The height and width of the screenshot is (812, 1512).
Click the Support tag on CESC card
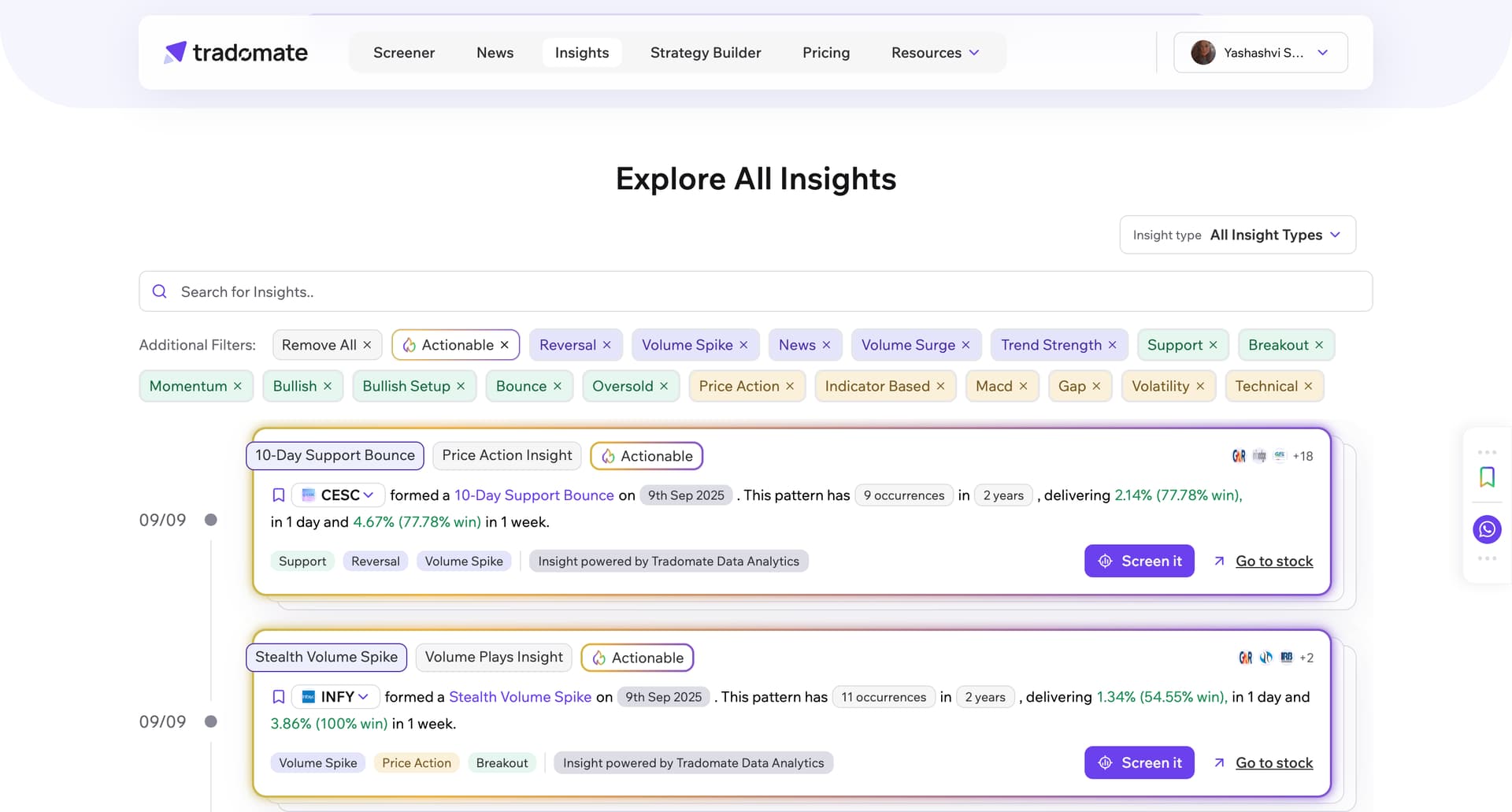[302, 561]
